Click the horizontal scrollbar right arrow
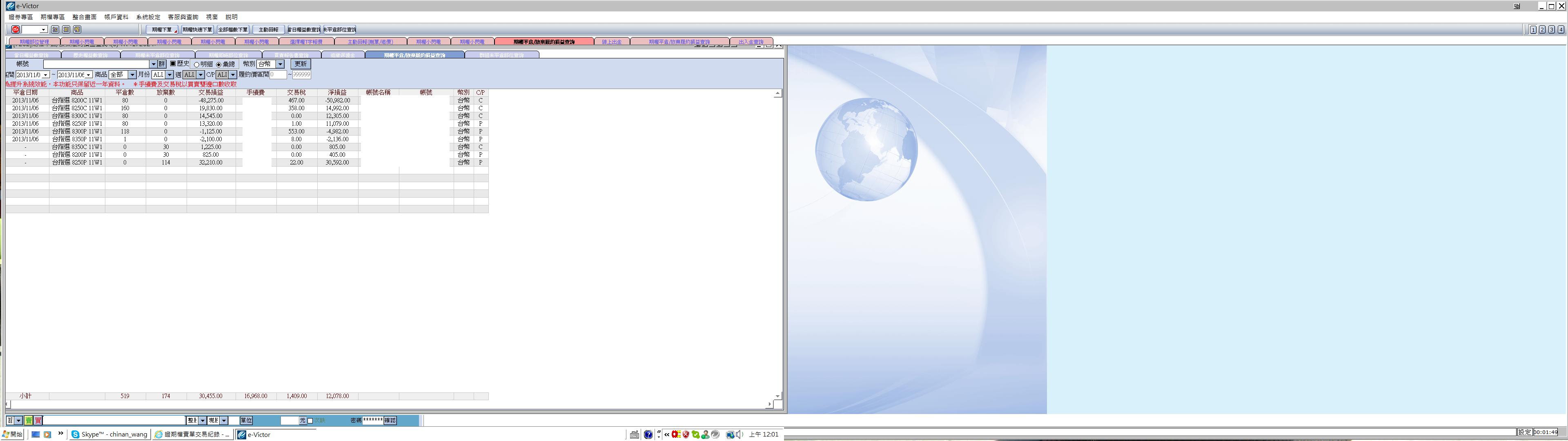 [x=769, y=404]
